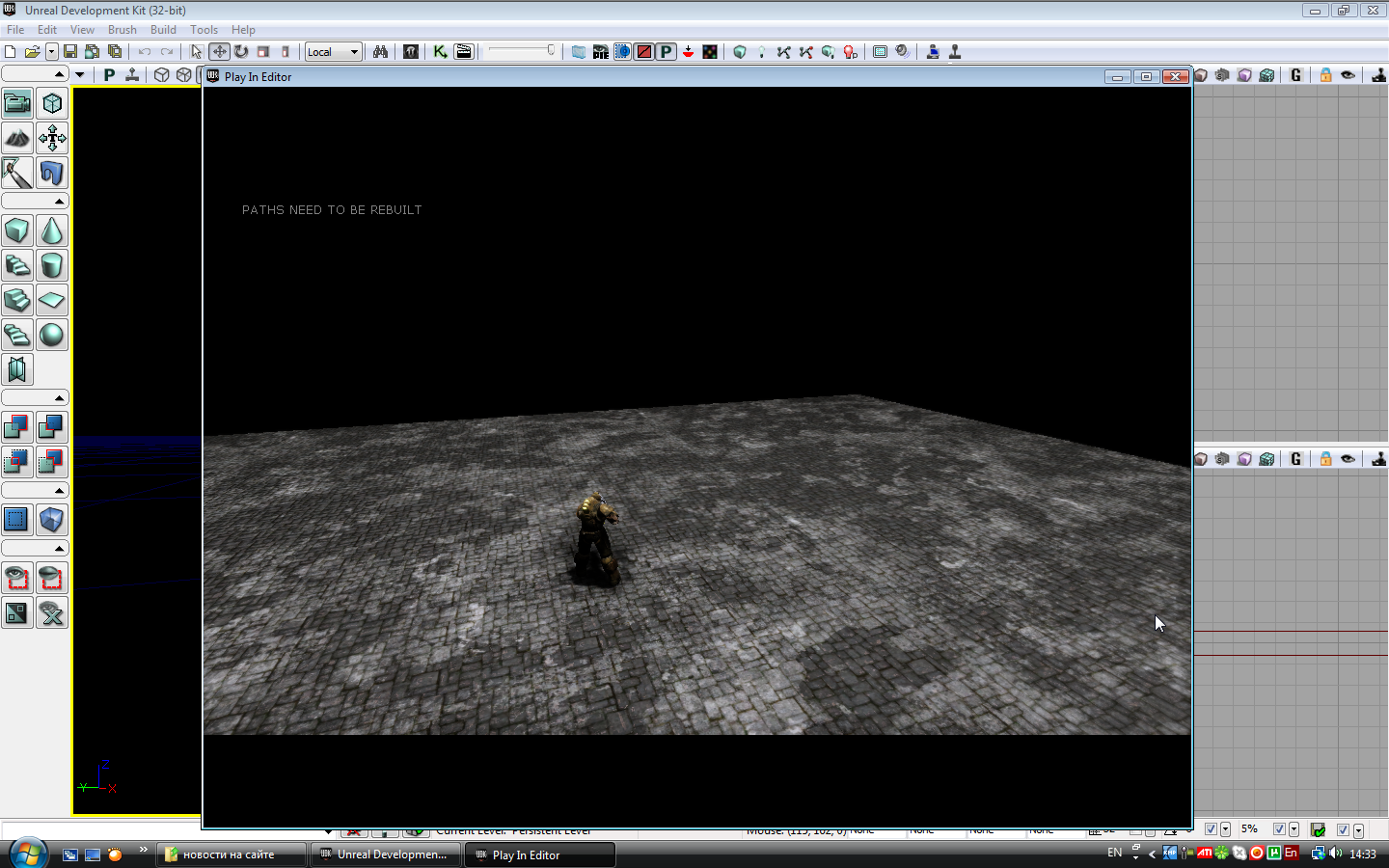Image resolution: width=1389 pixels, height=868 pixels.
Task: Toggle scaling widget mode
Action: coord(263,52)
